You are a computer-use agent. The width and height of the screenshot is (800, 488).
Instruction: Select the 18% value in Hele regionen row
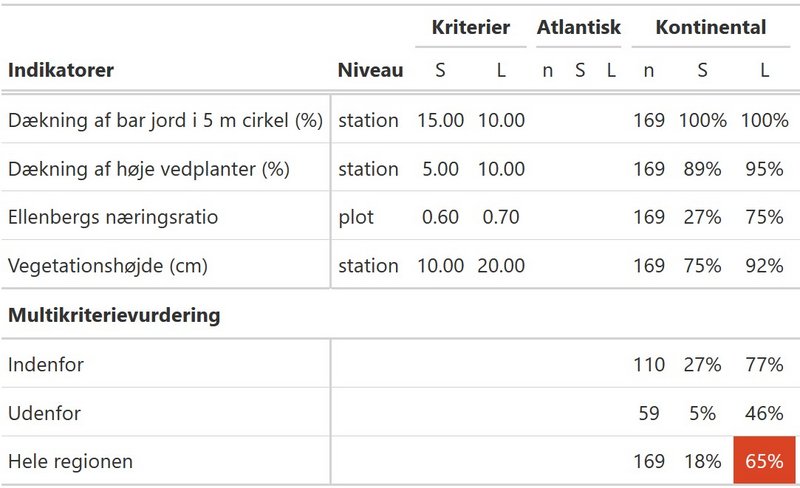[703, 461]
